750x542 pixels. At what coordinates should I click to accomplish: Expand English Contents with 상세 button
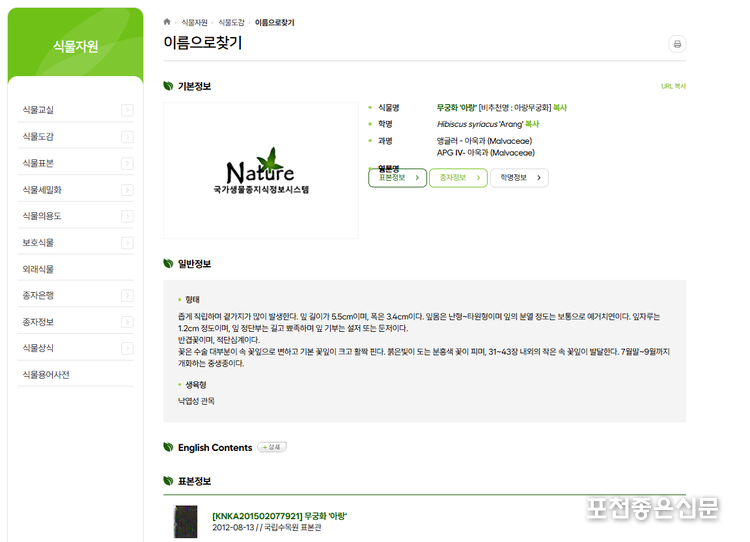click(x=272, y=447)
